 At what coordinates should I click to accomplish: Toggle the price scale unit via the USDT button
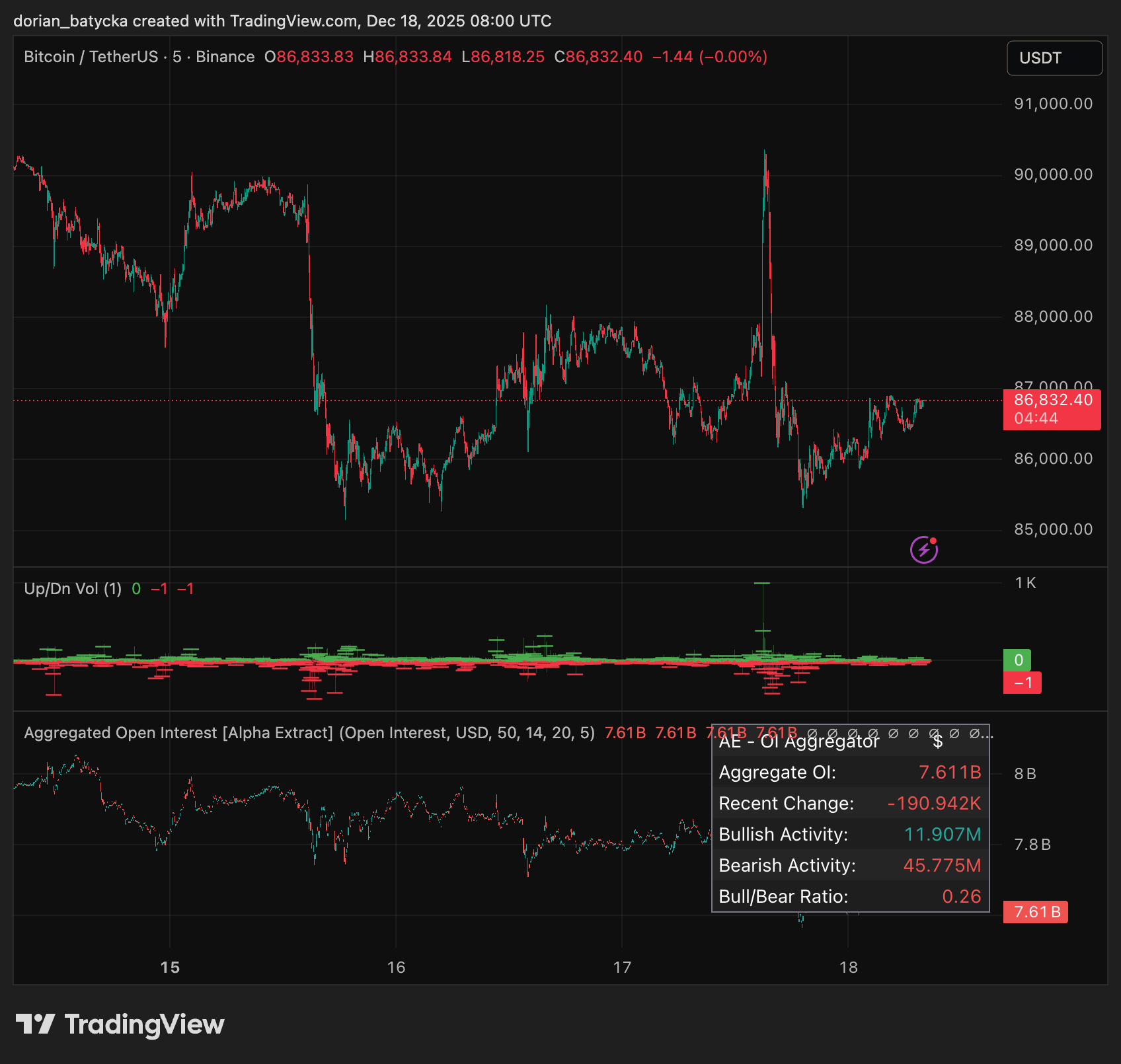pyautogui.click(x=1054, y=57)
